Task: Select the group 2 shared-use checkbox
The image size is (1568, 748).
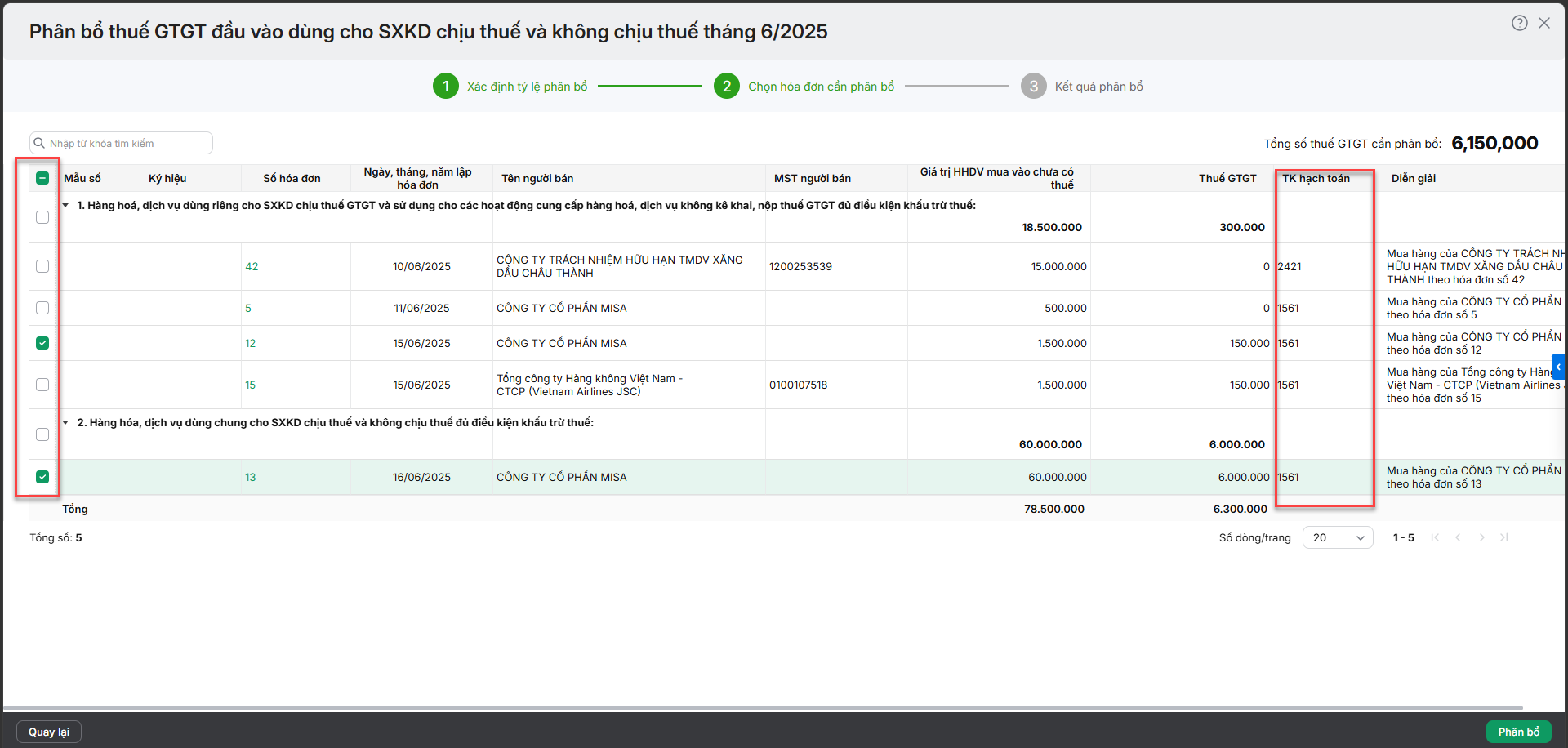Action: point(42,434)
